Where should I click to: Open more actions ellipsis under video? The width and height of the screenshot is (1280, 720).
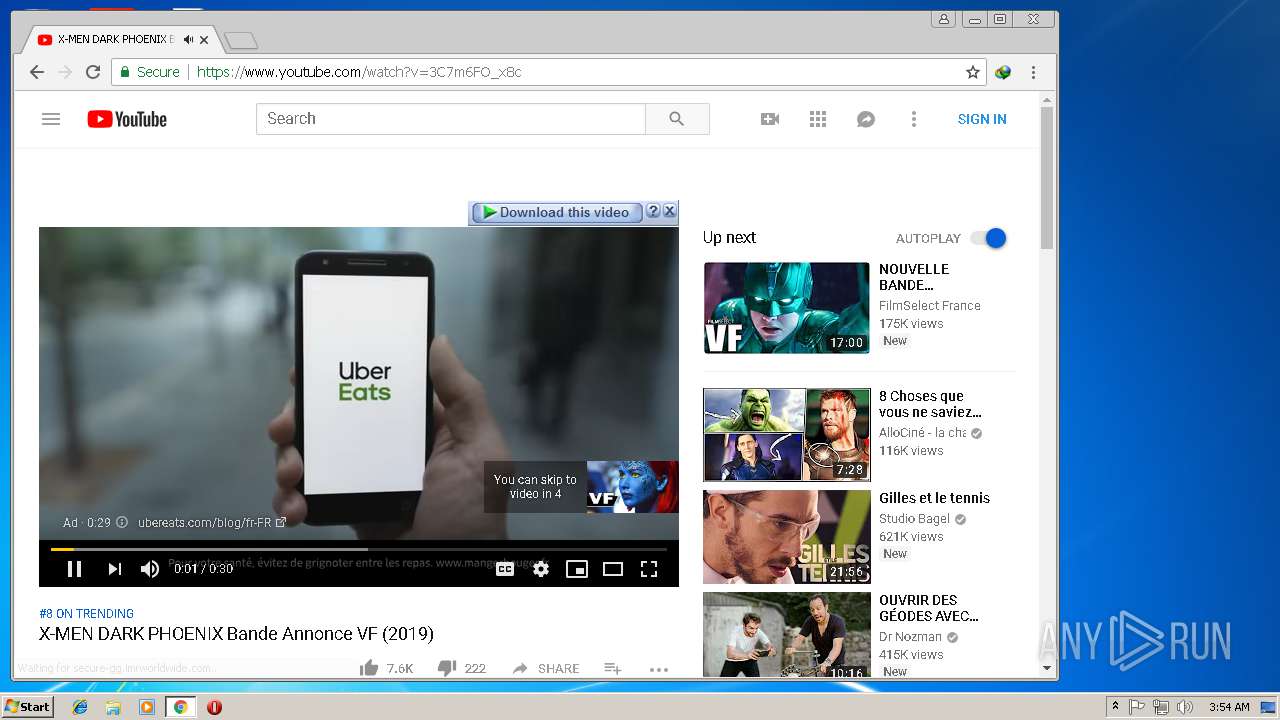coord(658,669)
